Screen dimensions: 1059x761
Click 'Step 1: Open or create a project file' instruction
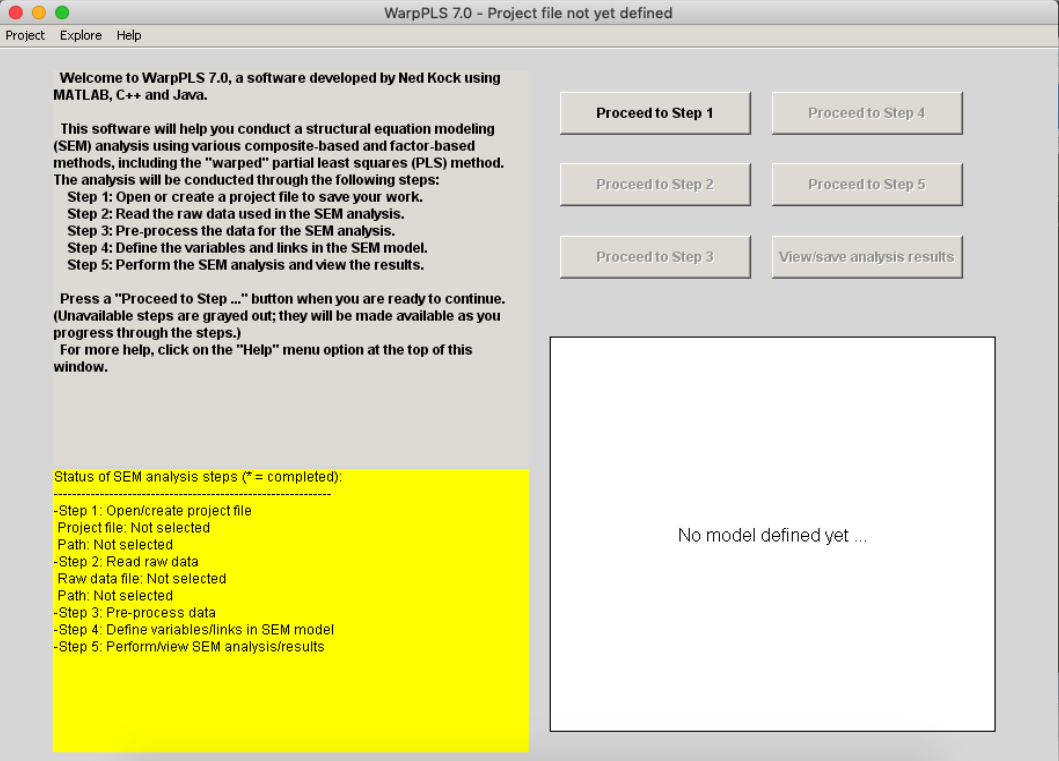[244, 197]
